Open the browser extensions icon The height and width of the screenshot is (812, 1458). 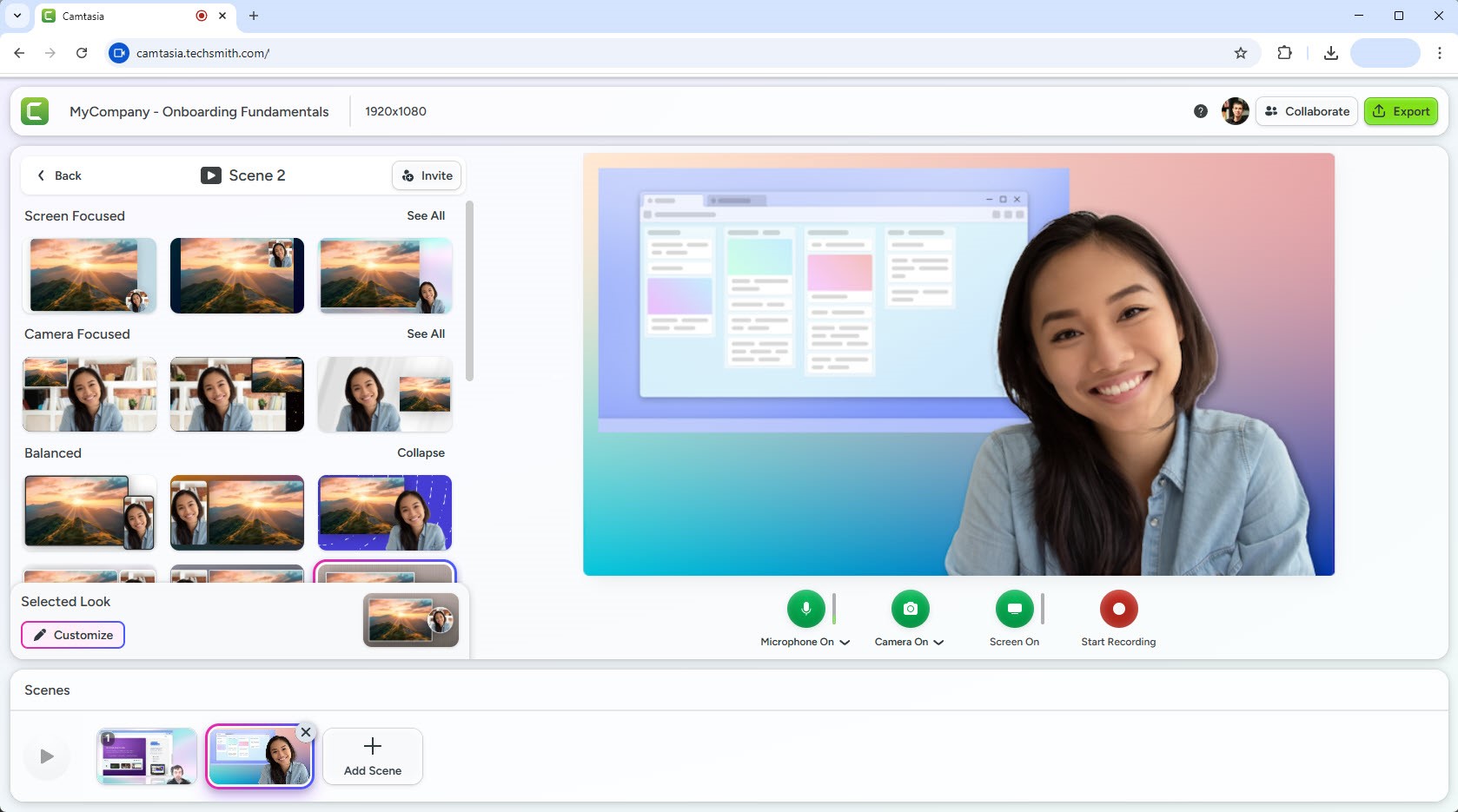(1284, 53)
